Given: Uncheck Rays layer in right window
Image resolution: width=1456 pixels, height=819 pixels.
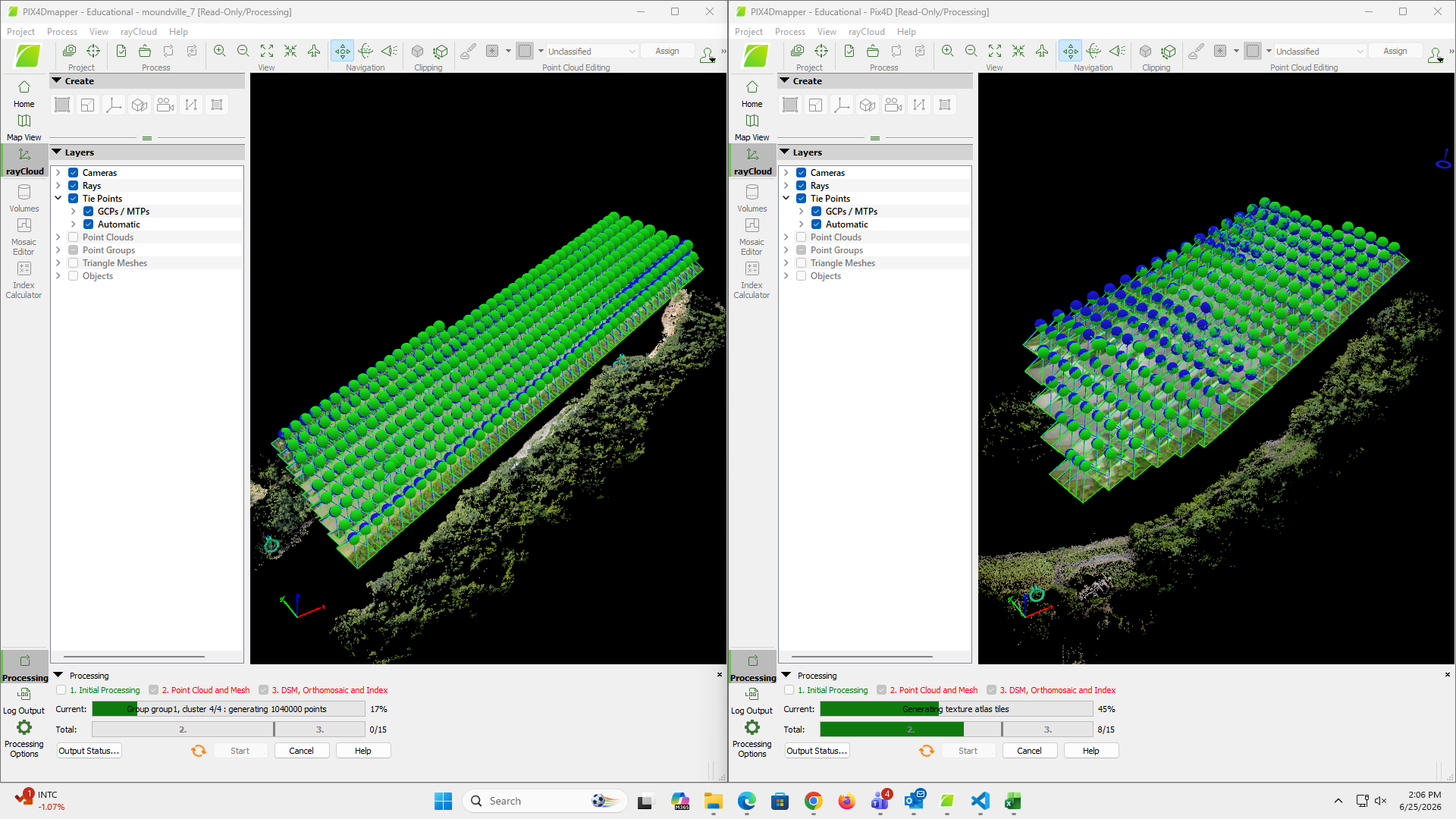Looking at the screenshot, I should tap(802, 186).
